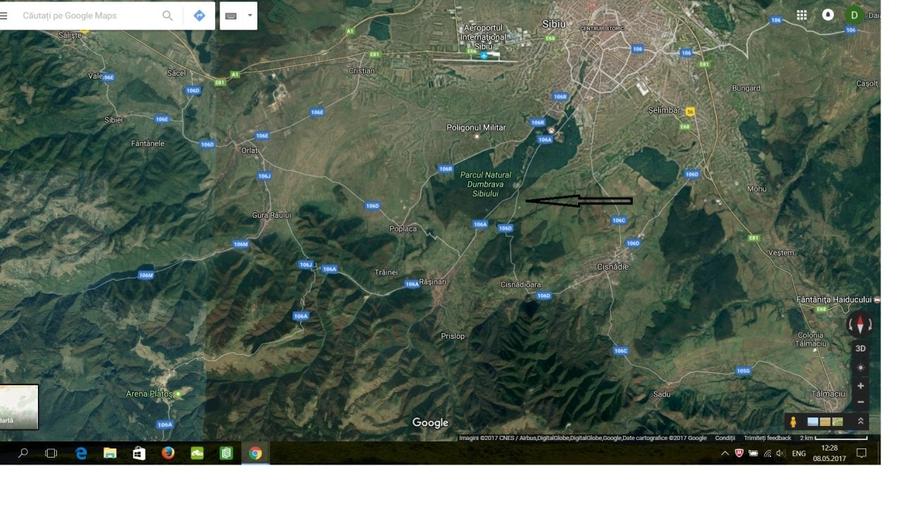Click the Cristian village label
The image size is (900, 506).
[362, 71]
